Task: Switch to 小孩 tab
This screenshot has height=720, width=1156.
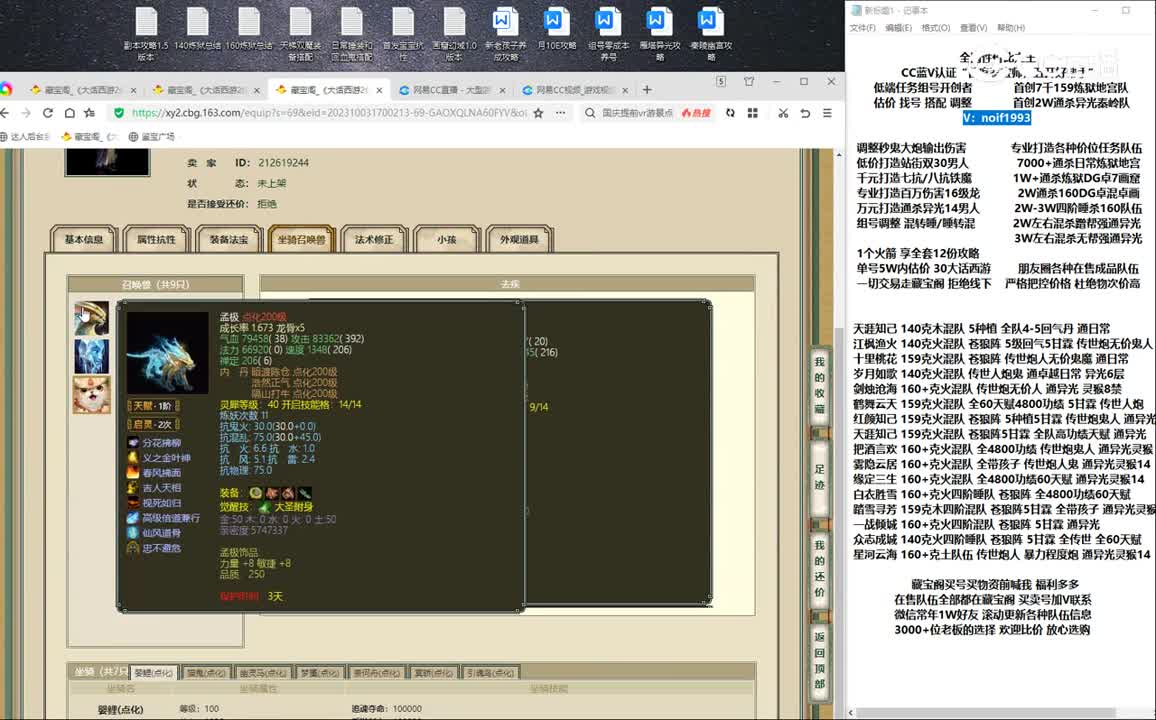Action: pyautogui.click(x=447, y=240)
